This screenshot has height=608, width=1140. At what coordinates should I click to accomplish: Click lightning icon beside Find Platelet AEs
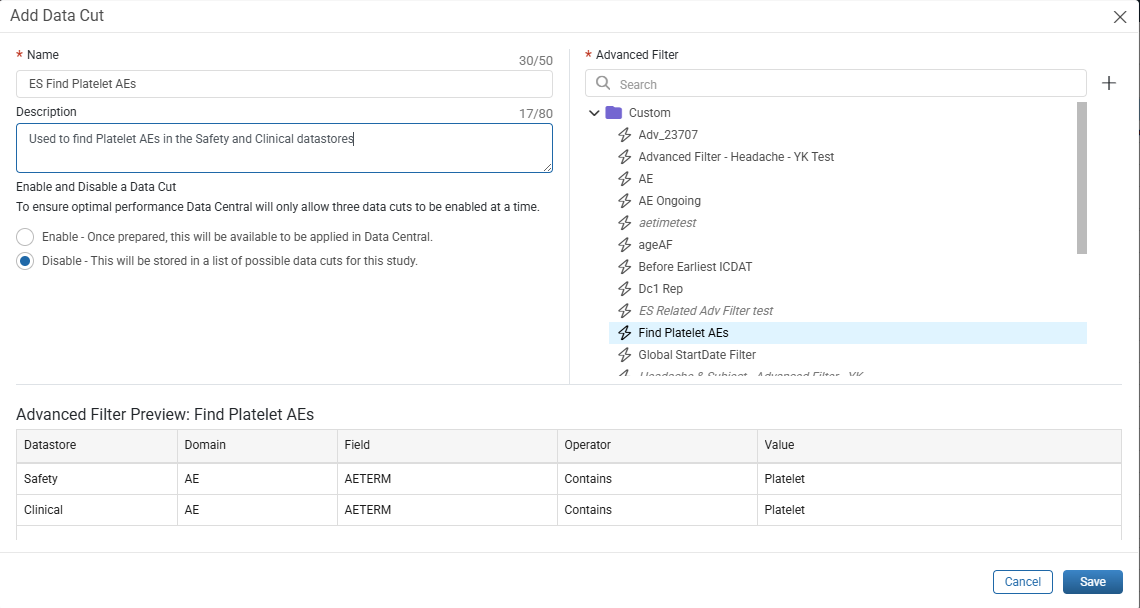pyautogui.click(x=624, y=332)
